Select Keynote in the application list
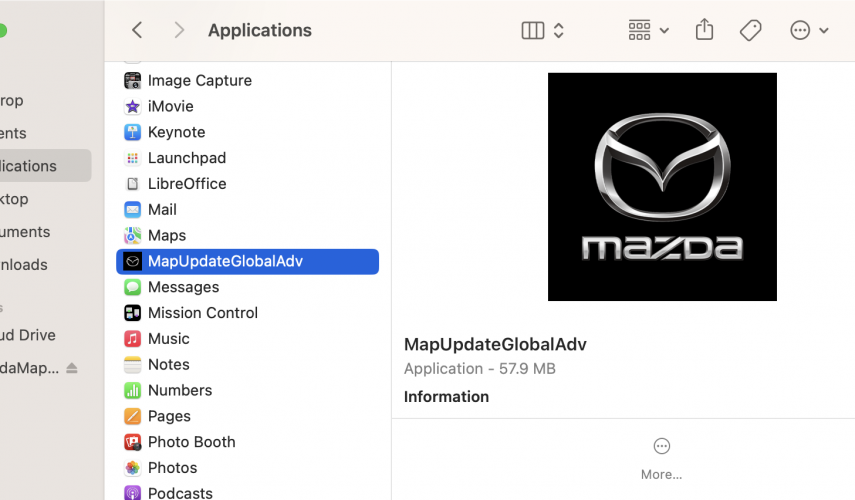The height and width of the screenshot is (500, 855). [x=176, y=132]
